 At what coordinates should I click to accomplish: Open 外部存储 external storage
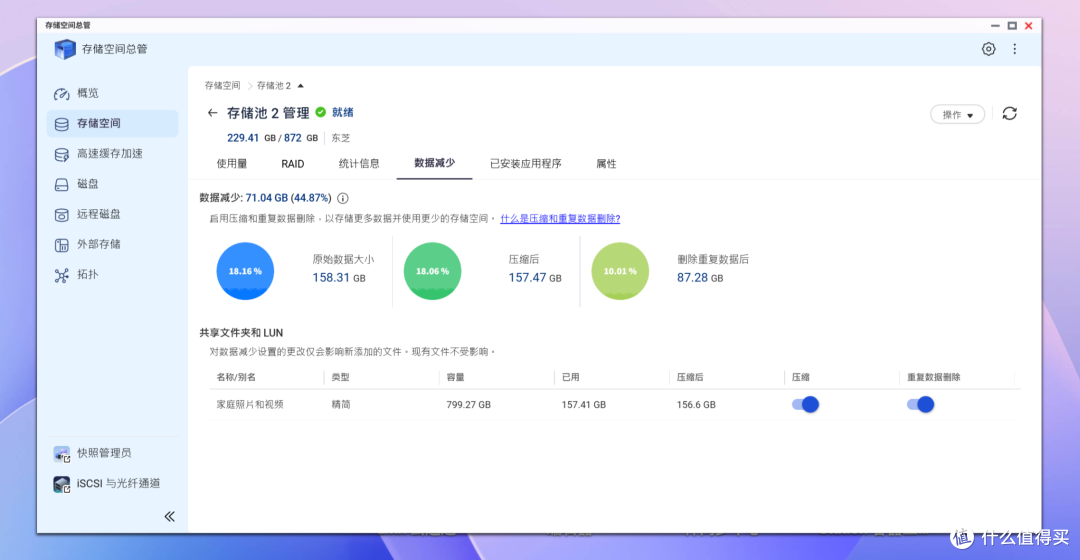[x=112, y=245]
